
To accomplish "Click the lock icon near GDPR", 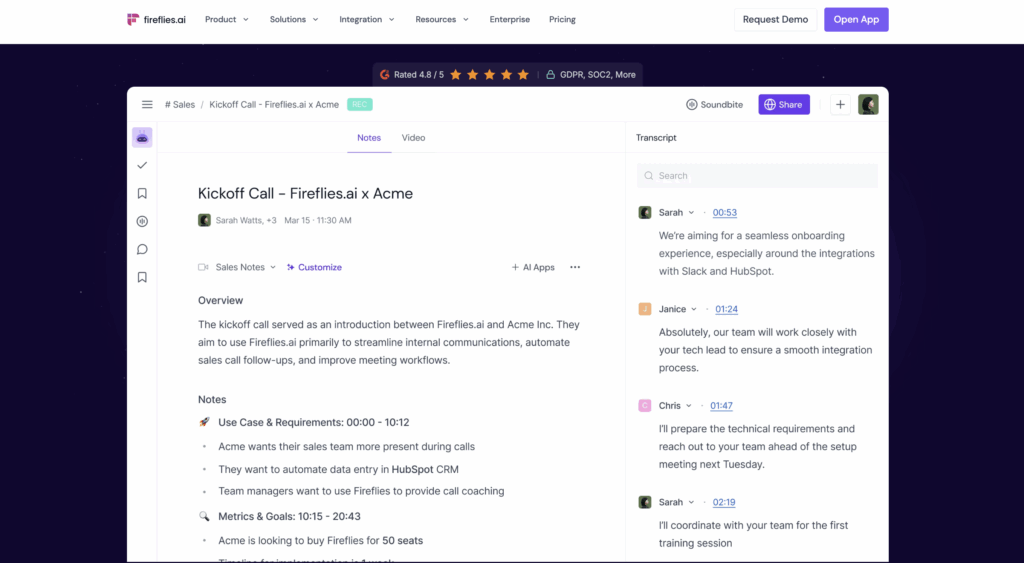I will click(x=551, y=74).
